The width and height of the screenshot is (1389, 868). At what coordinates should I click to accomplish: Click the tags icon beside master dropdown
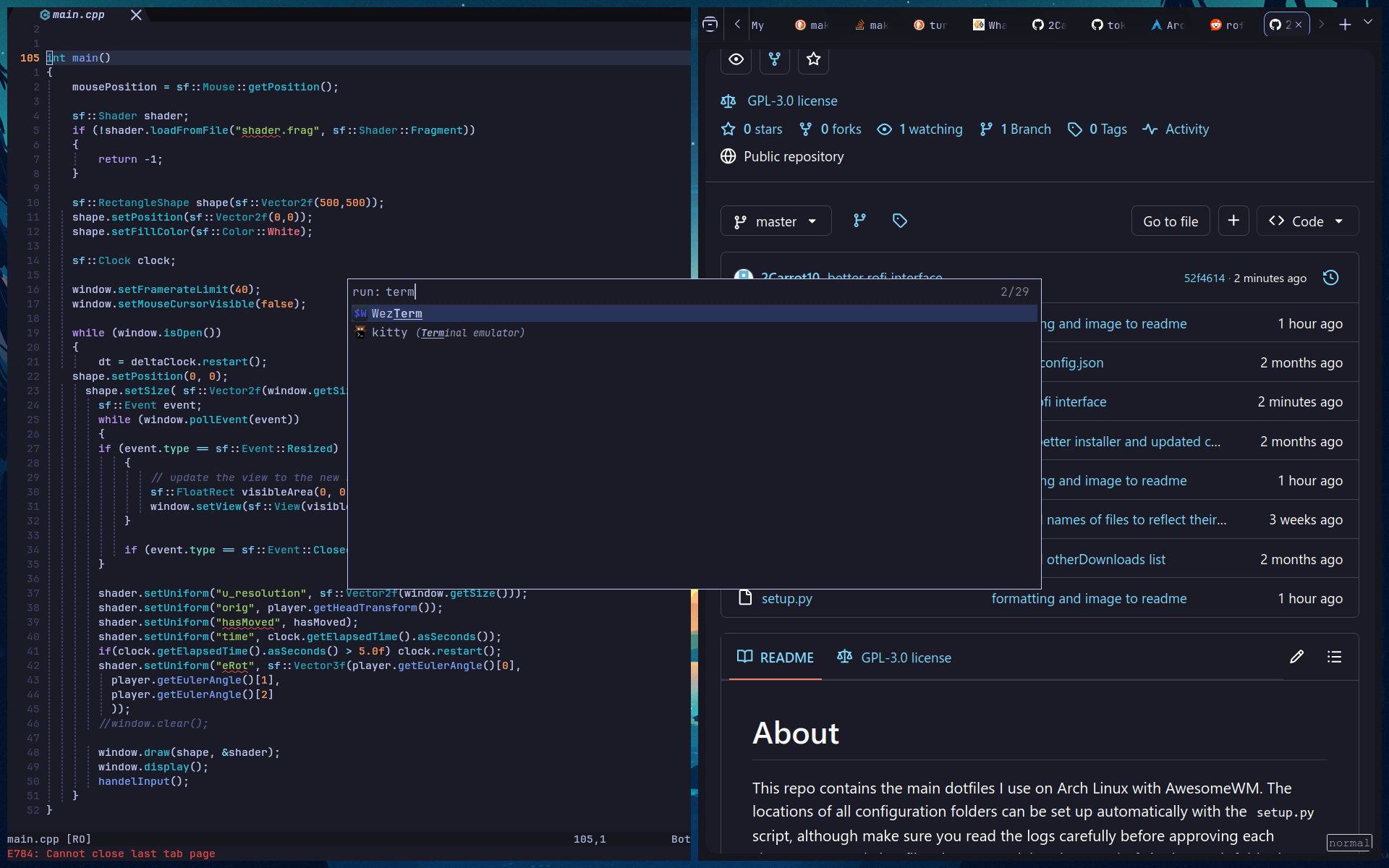pos(899,221)
